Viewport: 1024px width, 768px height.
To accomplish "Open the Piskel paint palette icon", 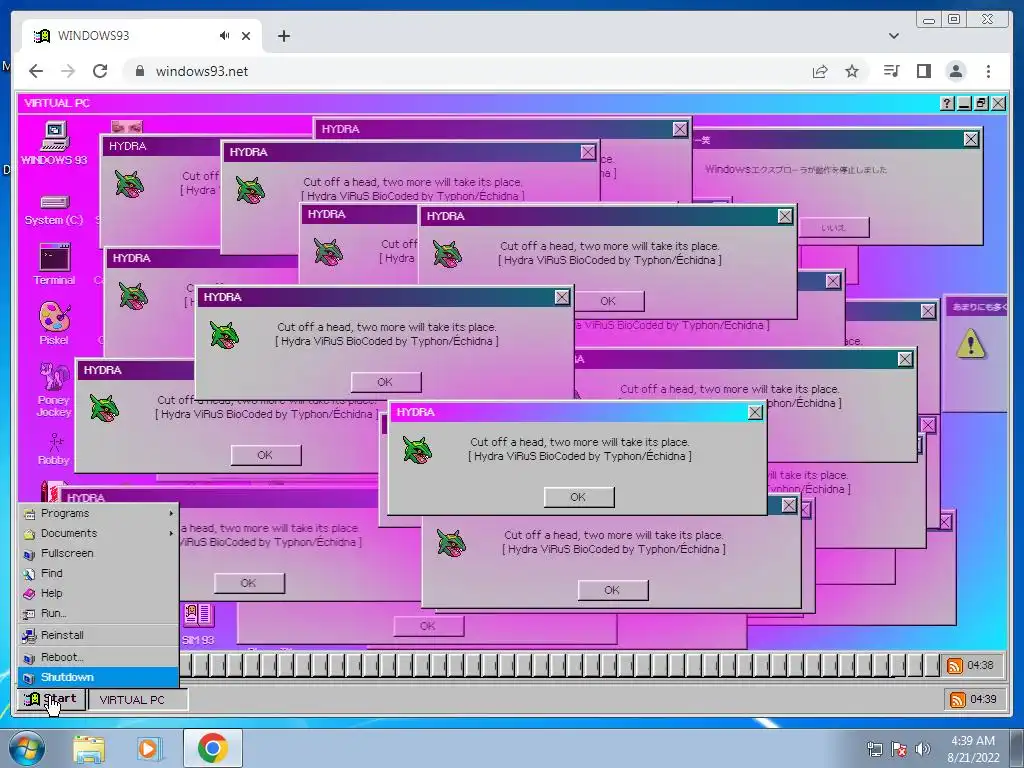I will click(54, 323).
